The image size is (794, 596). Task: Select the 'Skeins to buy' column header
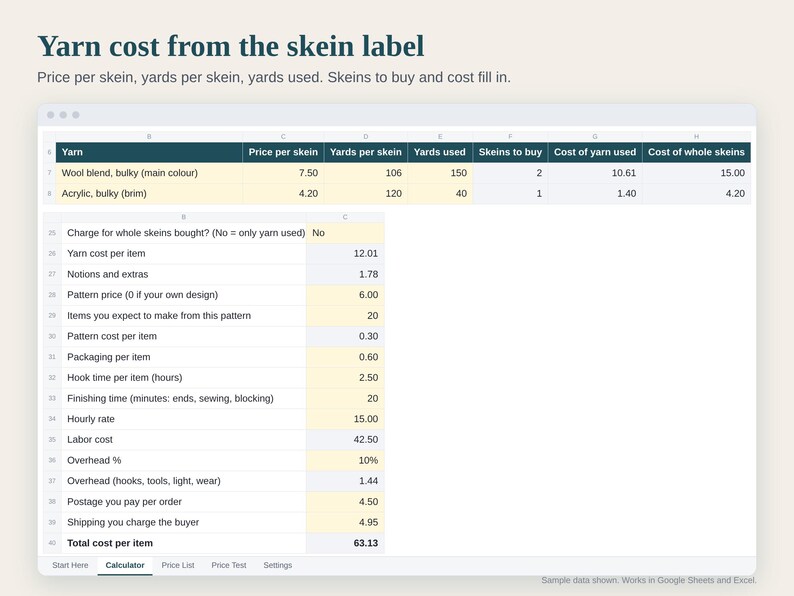tap(510, 152)
